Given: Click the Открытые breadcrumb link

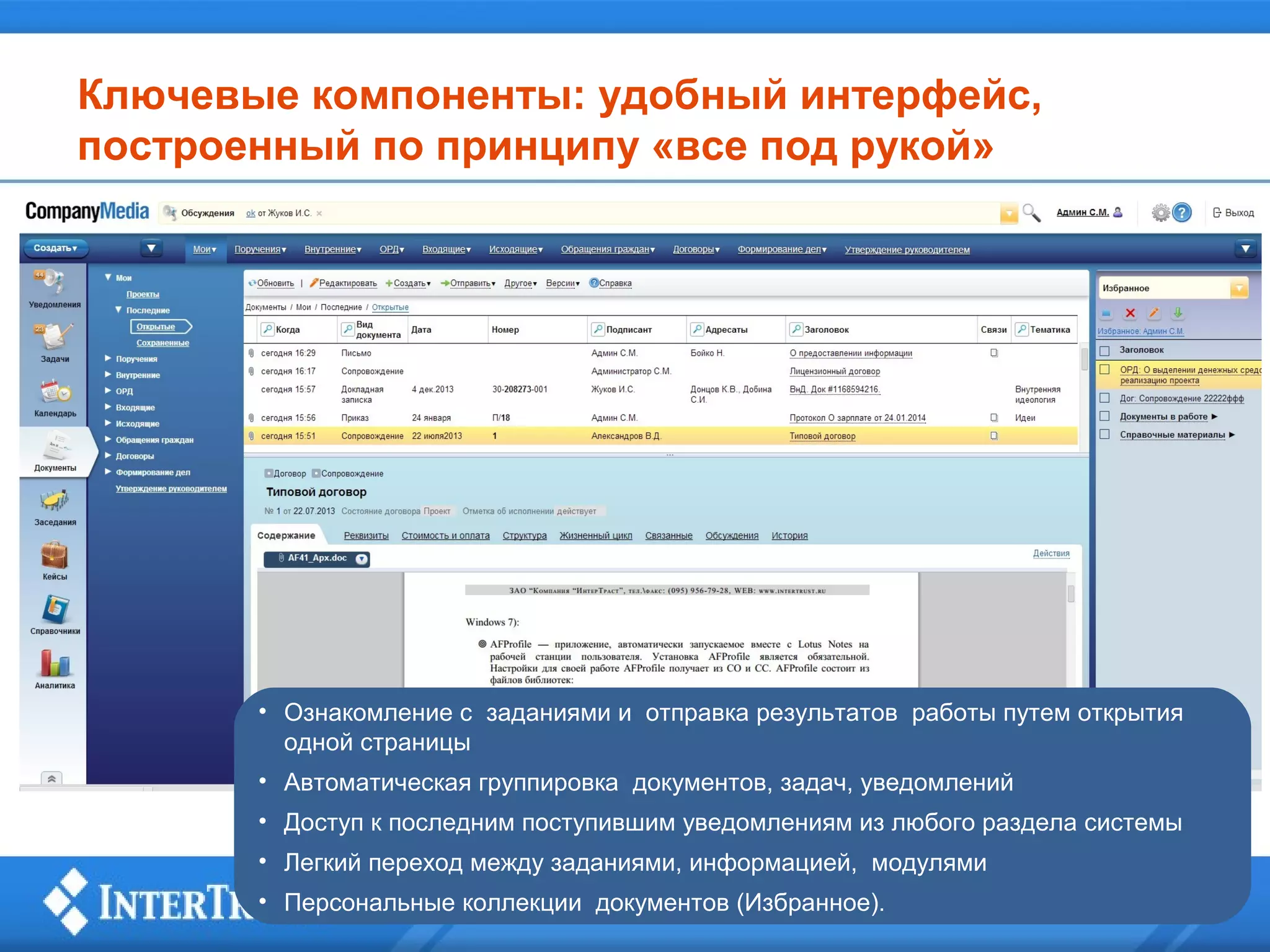Looking at the screenshot, I should coord(390,307).
